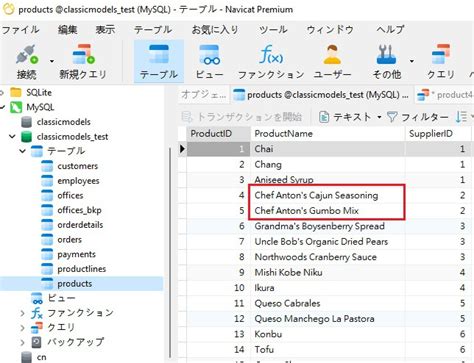Screen dimensions: 474x363
Task: Click the SupplierID column header
Action: coord(439,134)
